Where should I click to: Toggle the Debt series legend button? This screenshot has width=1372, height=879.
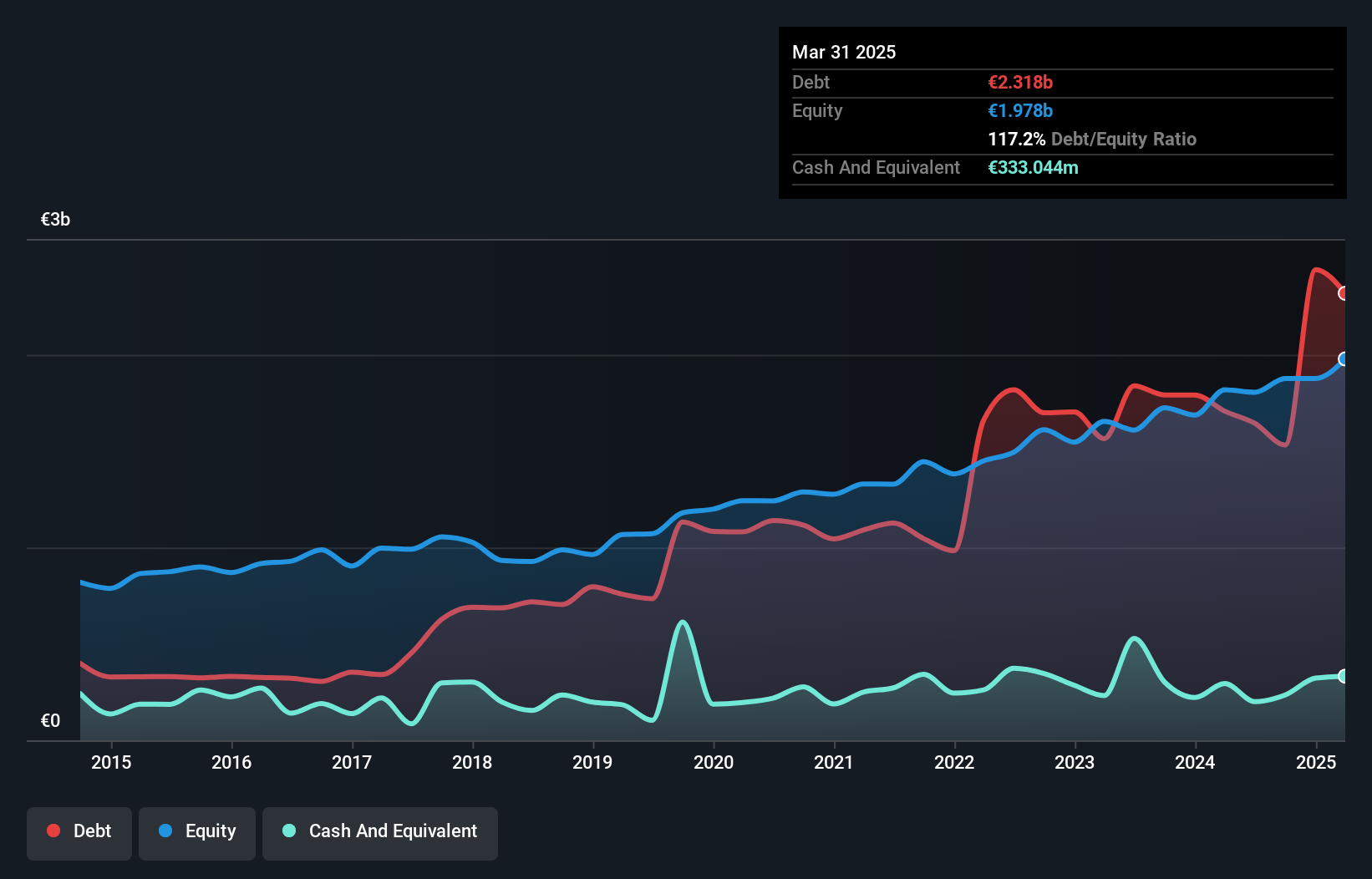(x=79, y=833)
